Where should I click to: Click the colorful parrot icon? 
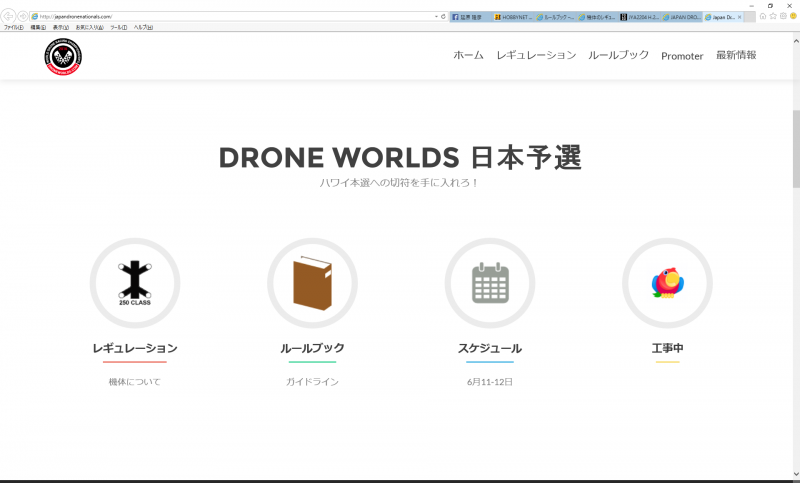(x=667, y=283)
